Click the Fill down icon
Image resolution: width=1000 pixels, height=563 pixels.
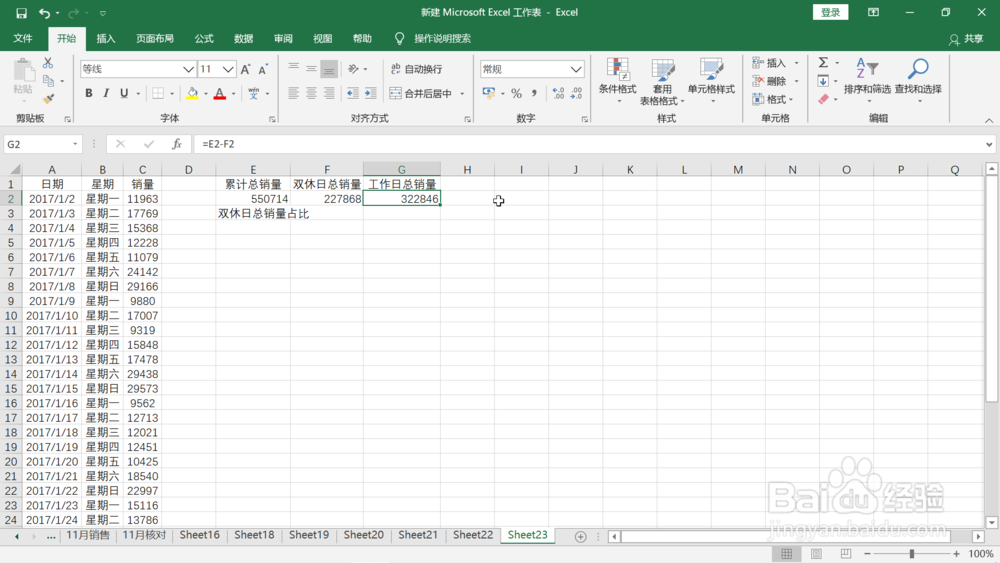[823, 81]
